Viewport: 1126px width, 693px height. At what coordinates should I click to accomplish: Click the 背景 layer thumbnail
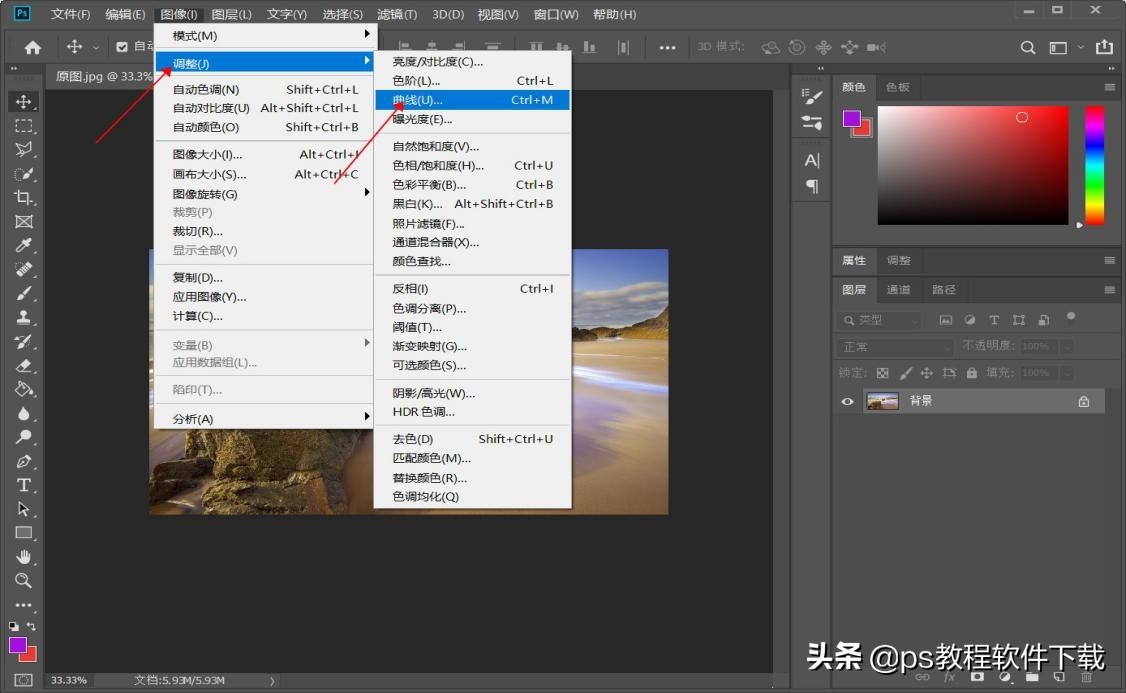click(883, 401)
